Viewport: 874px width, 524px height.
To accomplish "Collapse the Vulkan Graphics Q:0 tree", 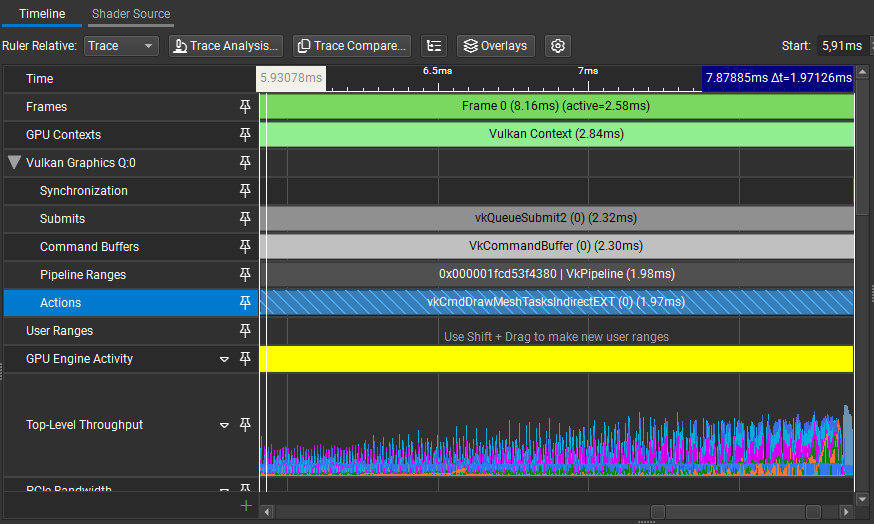I will (15, 163).
